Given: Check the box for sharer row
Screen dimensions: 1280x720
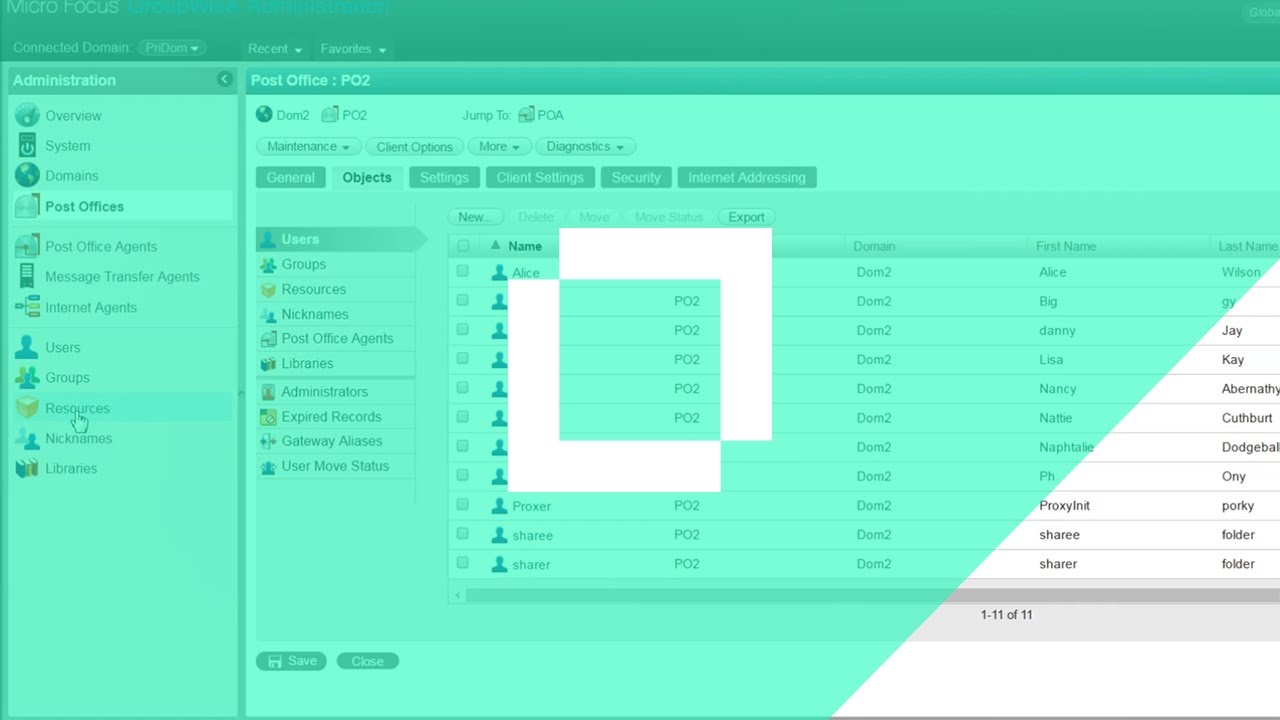Looking at the screenshot, I should tap(463, 563).
